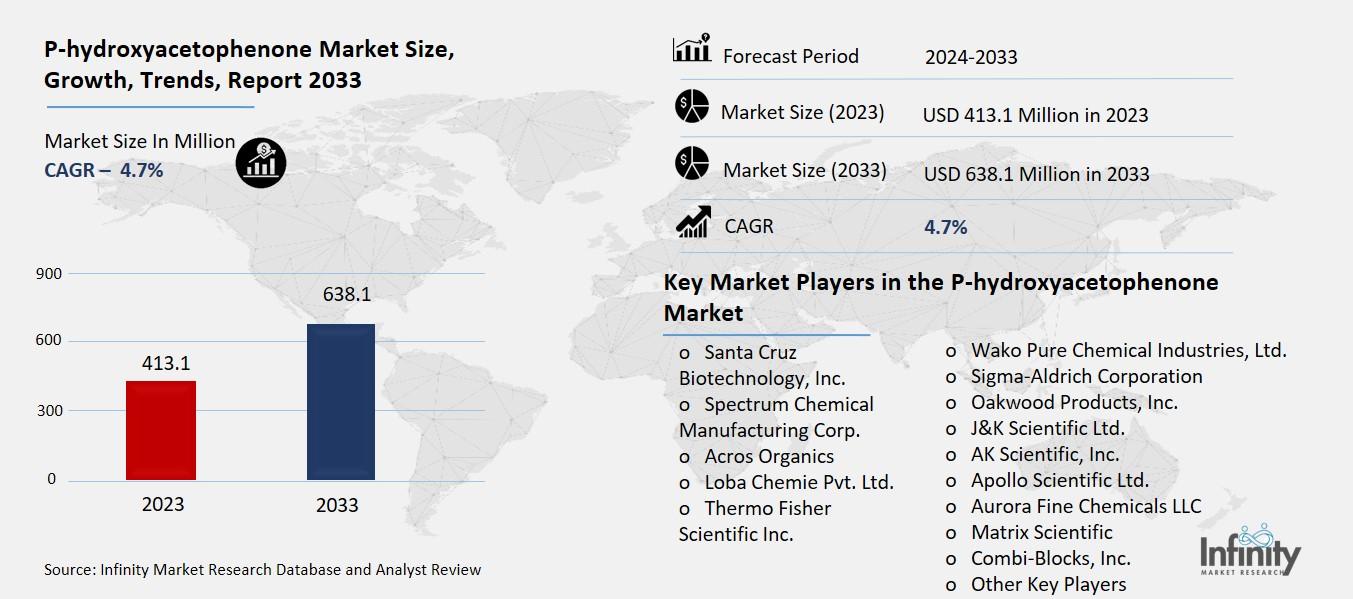1353x599 pixels.
Task: Click the Market Size (2033) pie icon
Action: click(691, 163)
